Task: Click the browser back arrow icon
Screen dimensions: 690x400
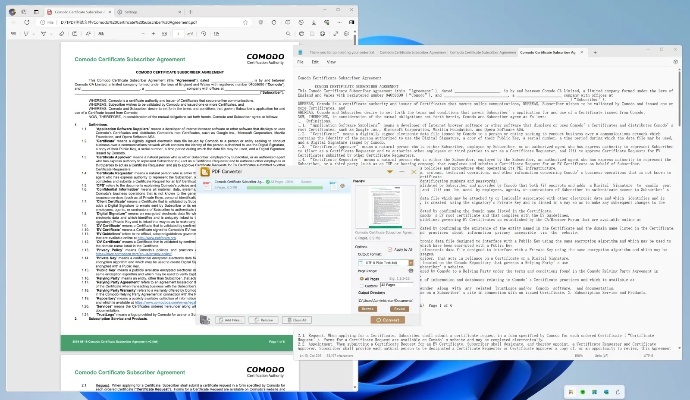Action: click(13, 22)
